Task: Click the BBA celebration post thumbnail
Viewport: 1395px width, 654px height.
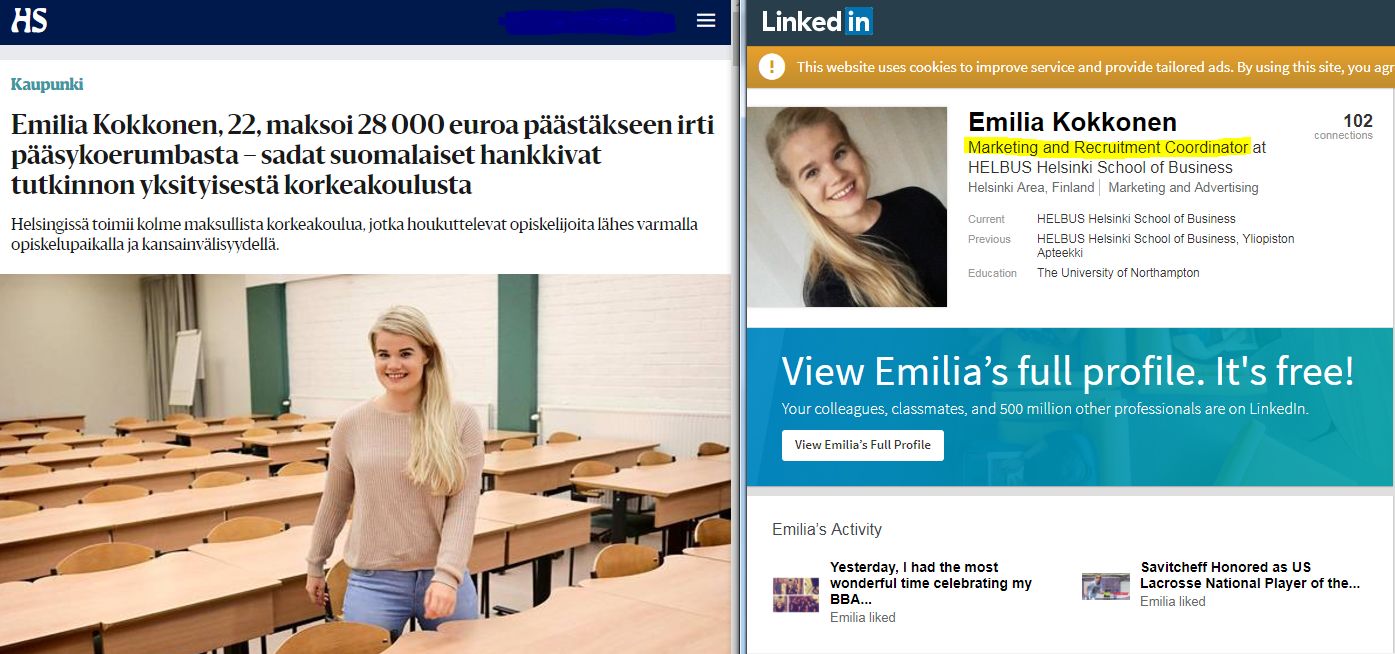Action: (796, 594)
